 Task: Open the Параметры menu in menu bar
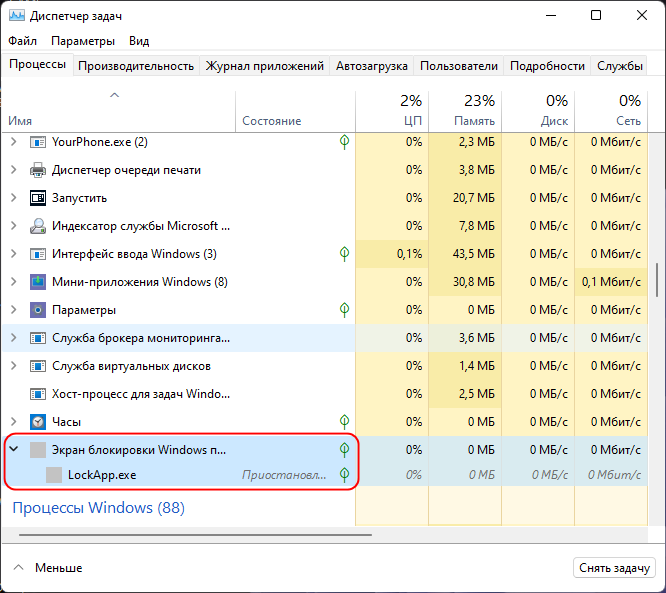tap(83, 41)
